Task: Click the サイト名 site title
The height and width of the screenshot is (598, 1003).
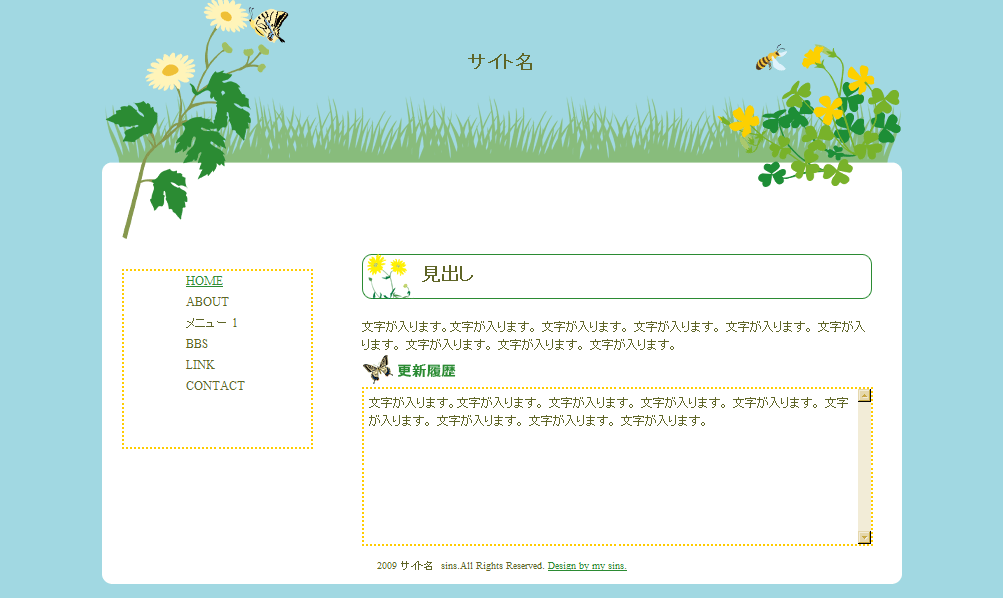Action: click(x=500, y=62)
